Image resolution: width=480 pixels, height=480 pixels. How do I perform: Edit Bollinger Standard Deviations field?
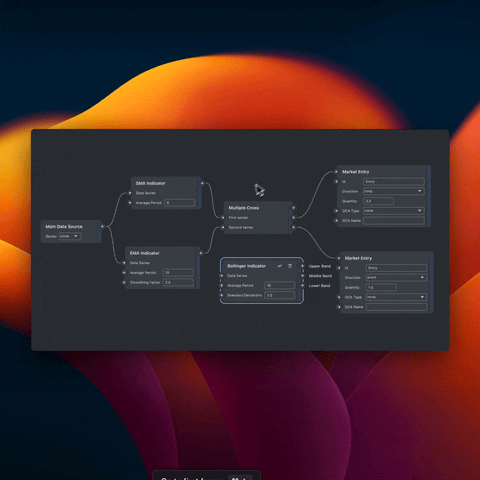pos(280,295)
